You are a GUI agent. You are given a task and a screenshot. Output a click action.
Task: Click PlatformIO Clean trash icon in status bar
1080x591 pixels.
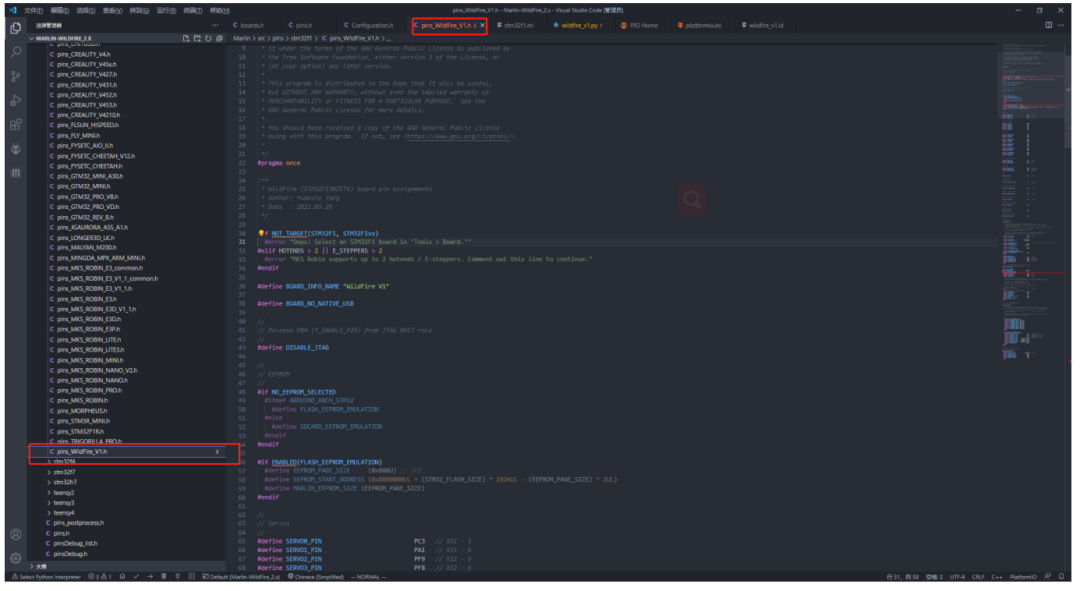(164, 577)
